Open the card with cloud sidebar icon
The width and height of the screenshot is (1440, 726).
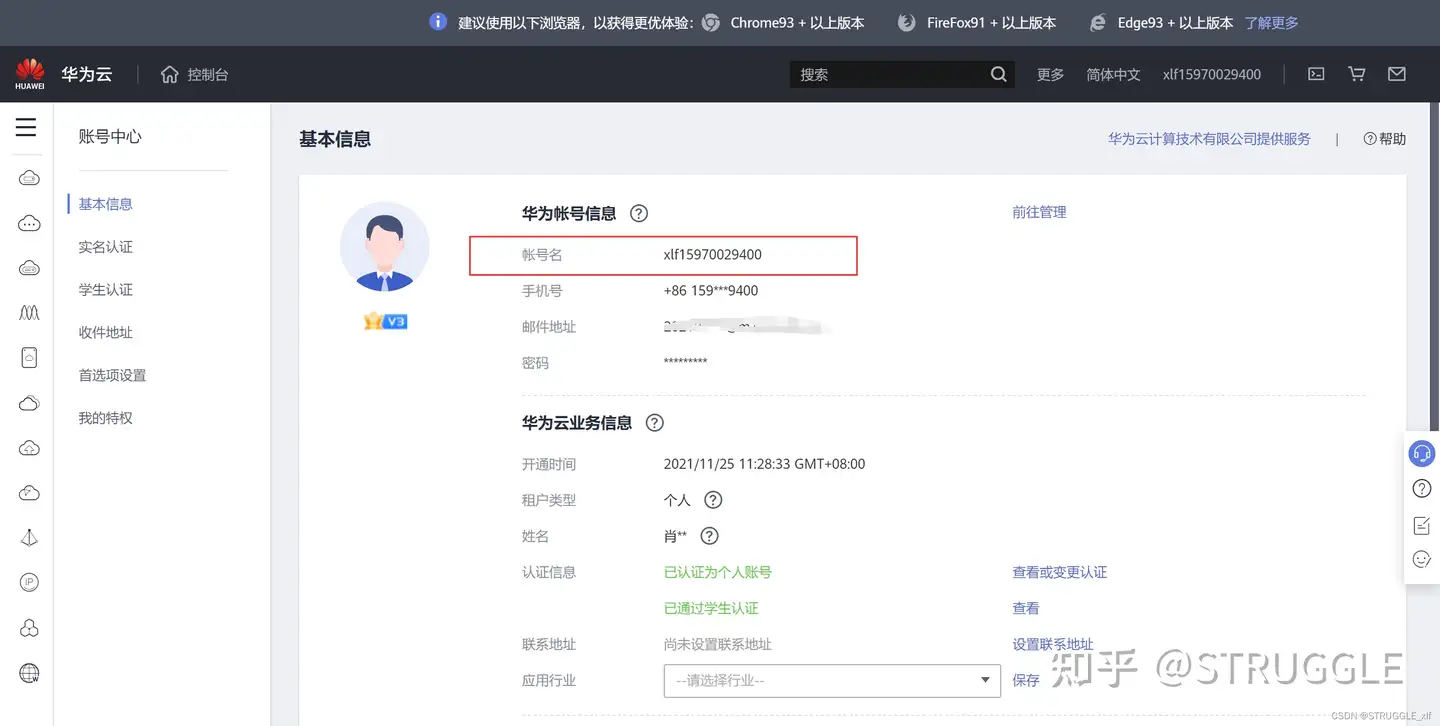[x=29, y=358]
